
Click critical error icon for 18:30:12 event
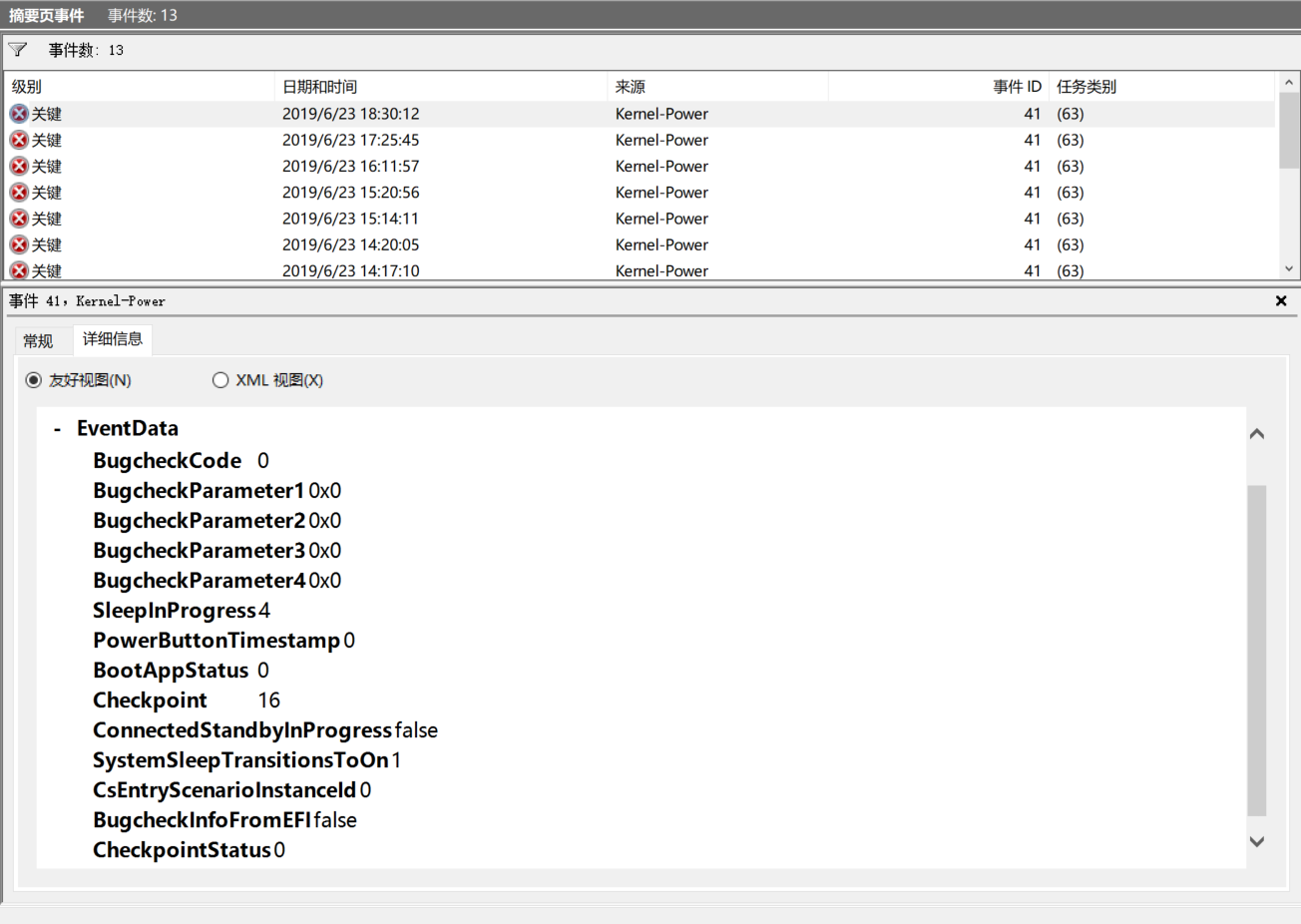pyautogui.click(x=19, y=114)
